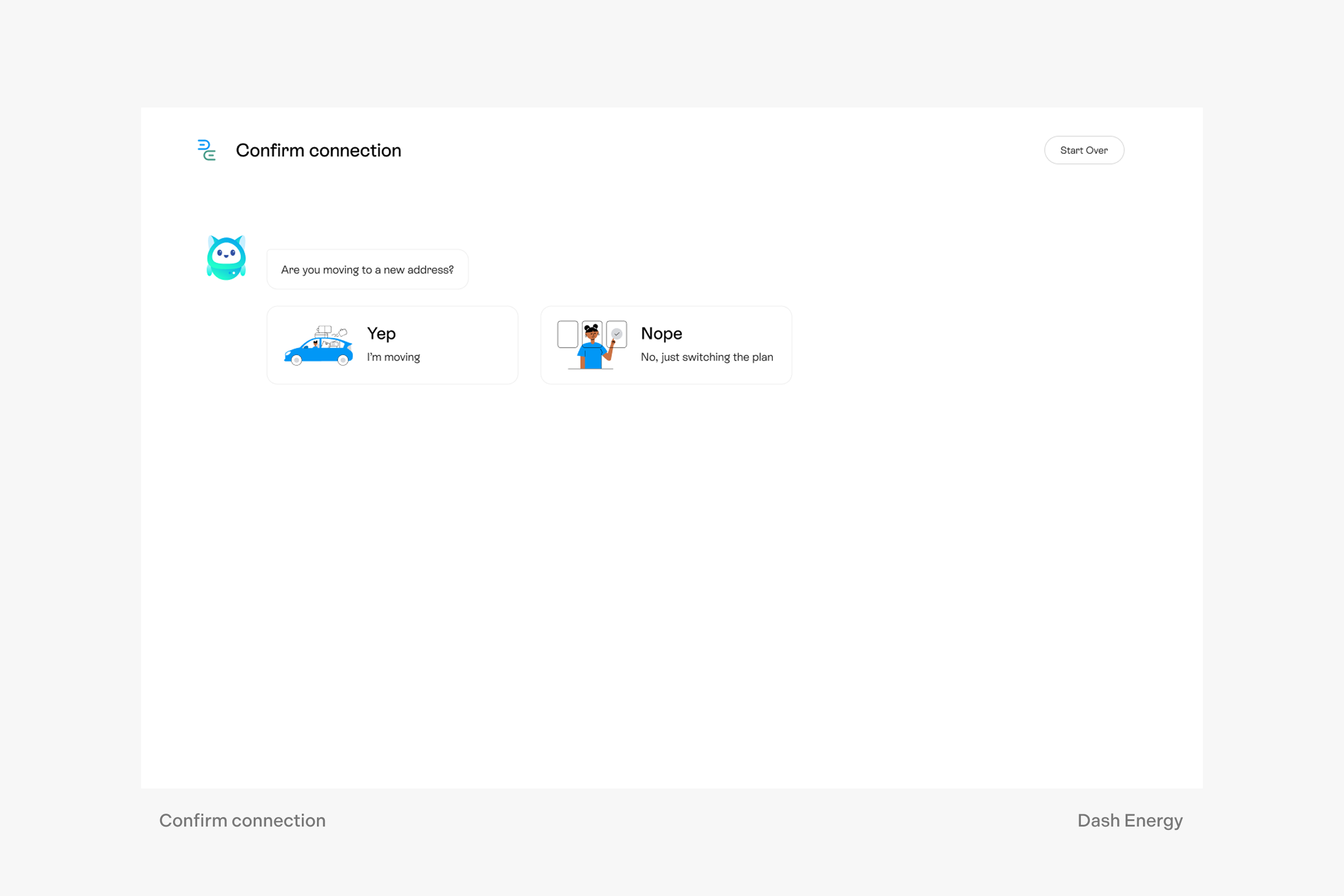Click the robot mascot avatar
Viewport: 1344px width, 896px height.
point(226,258)
